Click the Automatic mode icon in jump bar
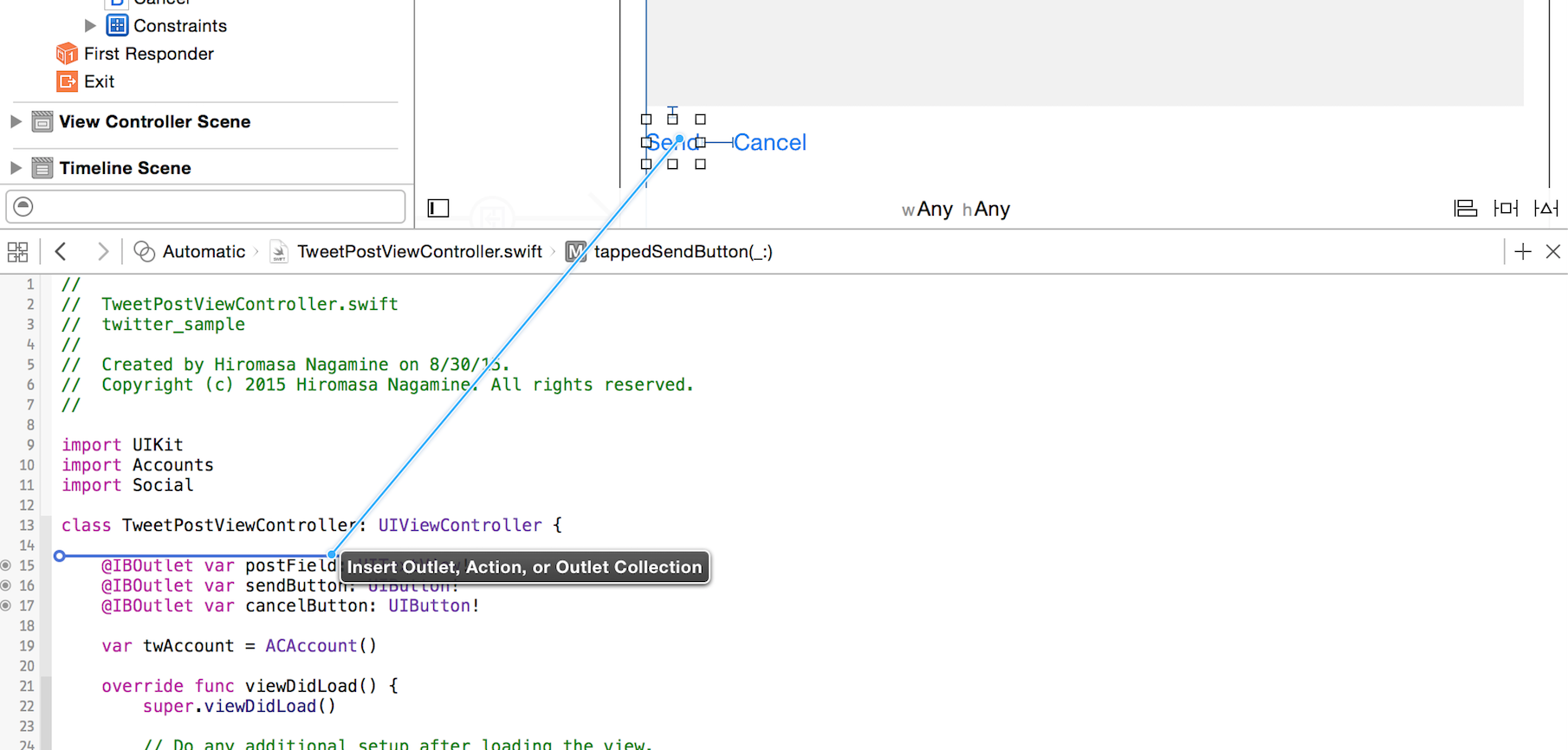 click(x=145, y=251)
